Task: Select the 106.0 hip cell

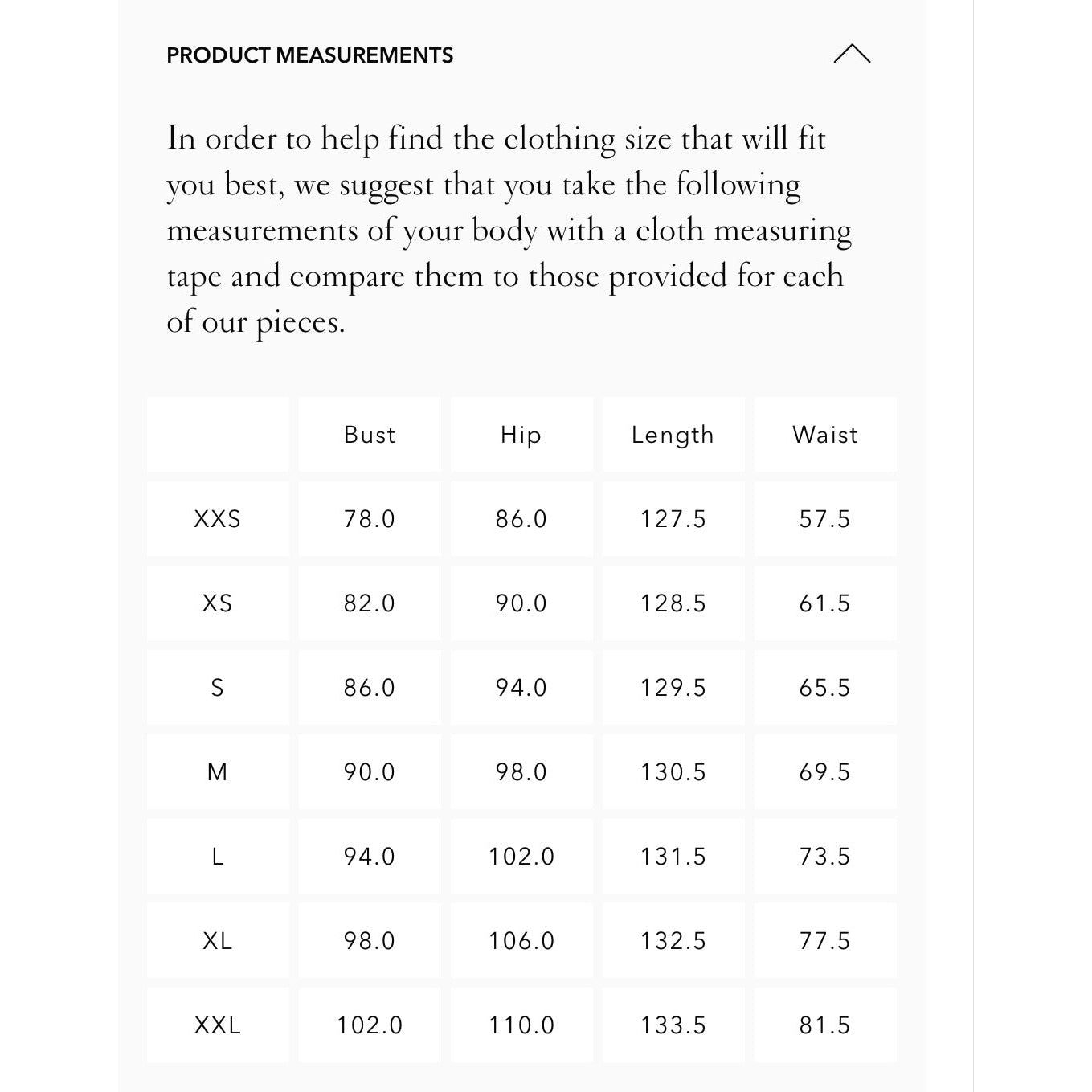Action: (521, 941)
